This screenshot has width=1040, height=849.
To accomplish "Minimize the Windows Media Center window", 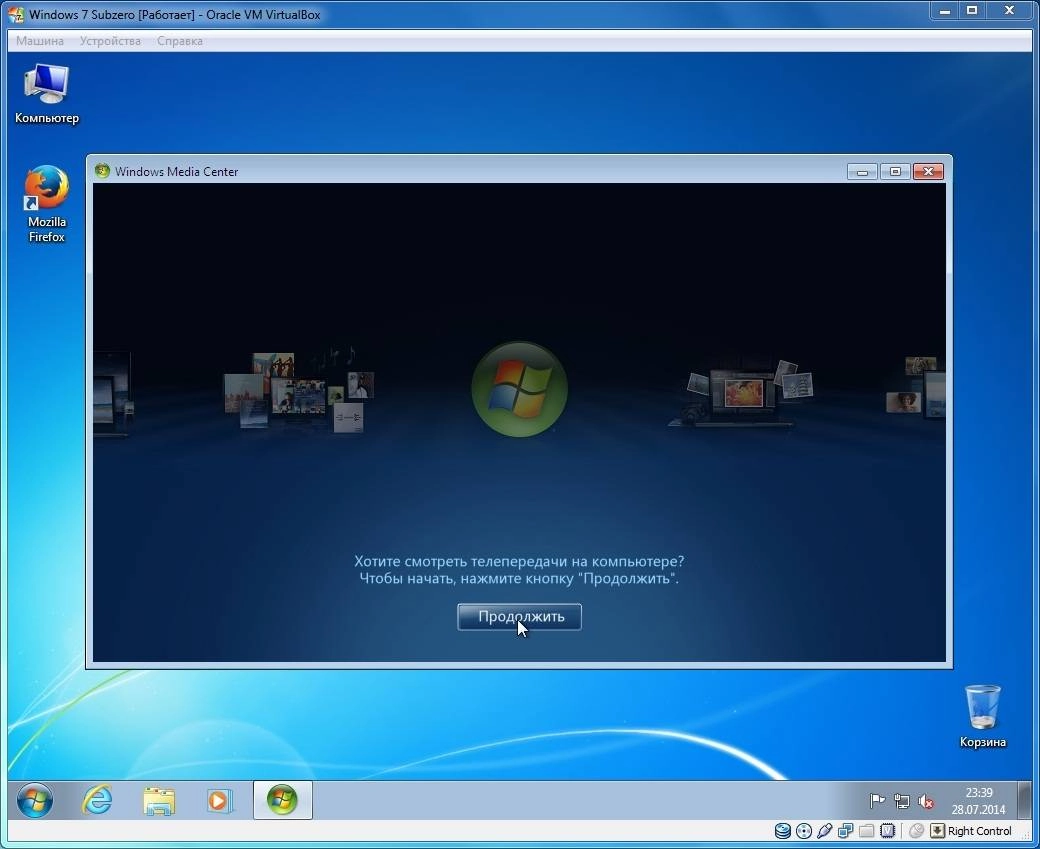I will click(x=862, y=172).
